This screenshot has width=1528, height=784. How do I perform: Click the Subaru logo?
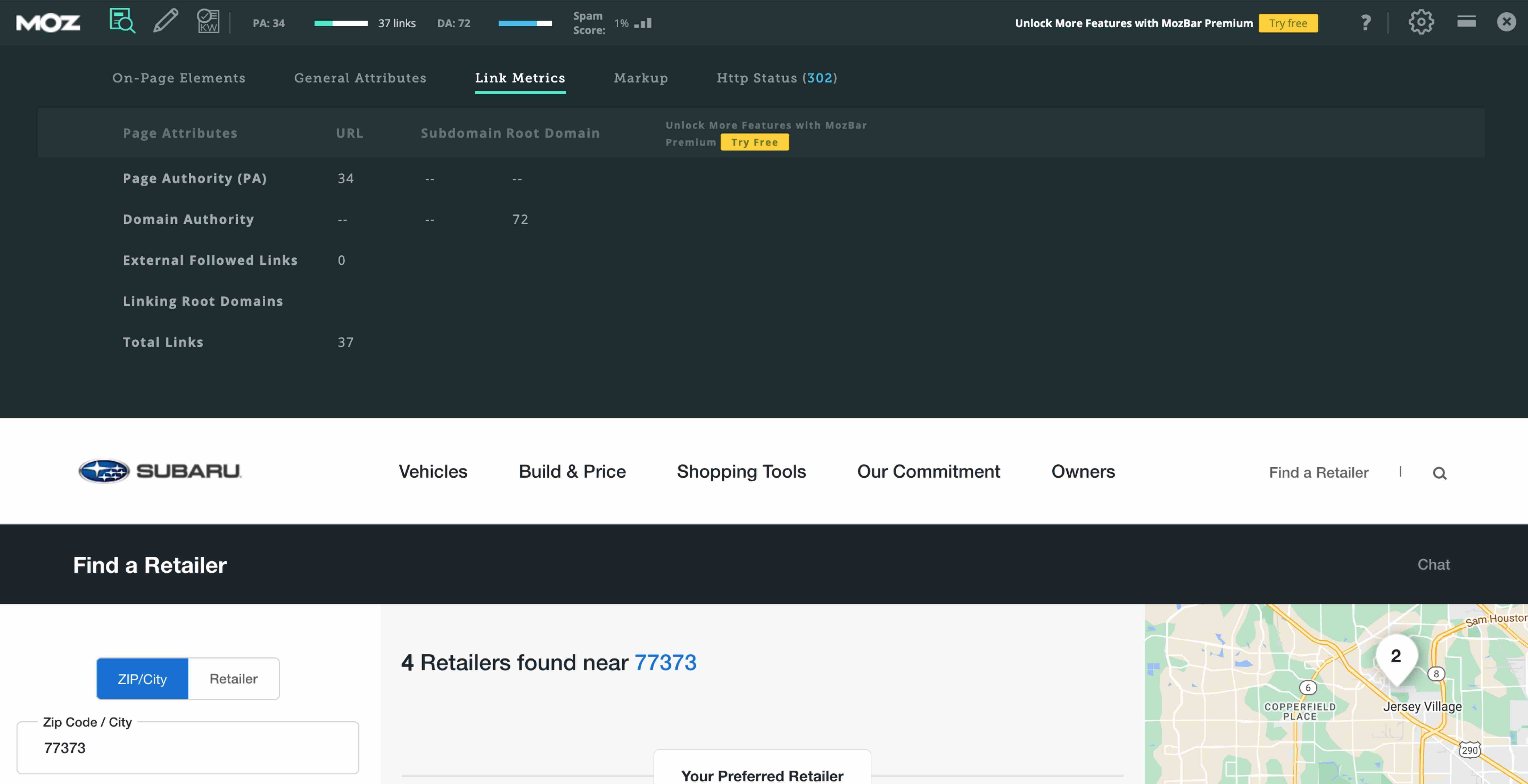[x=160, y=471]
